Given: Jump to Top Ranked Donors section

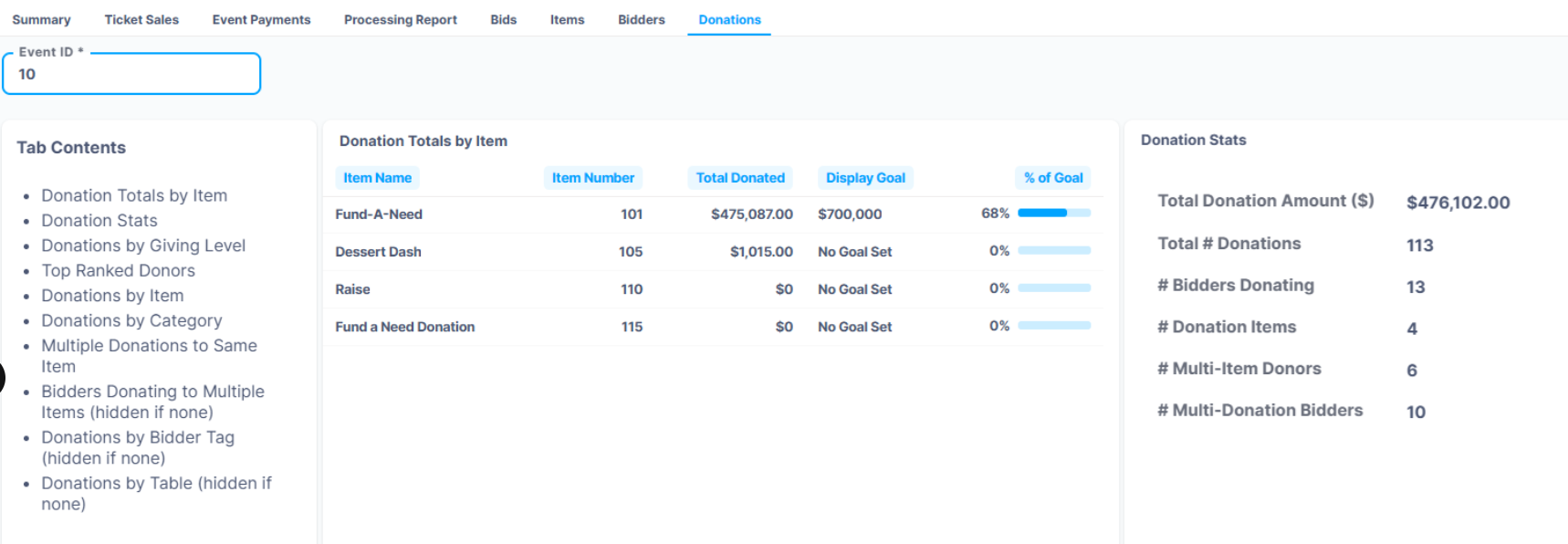Looking at the screenshot, I should click(118, 270).
